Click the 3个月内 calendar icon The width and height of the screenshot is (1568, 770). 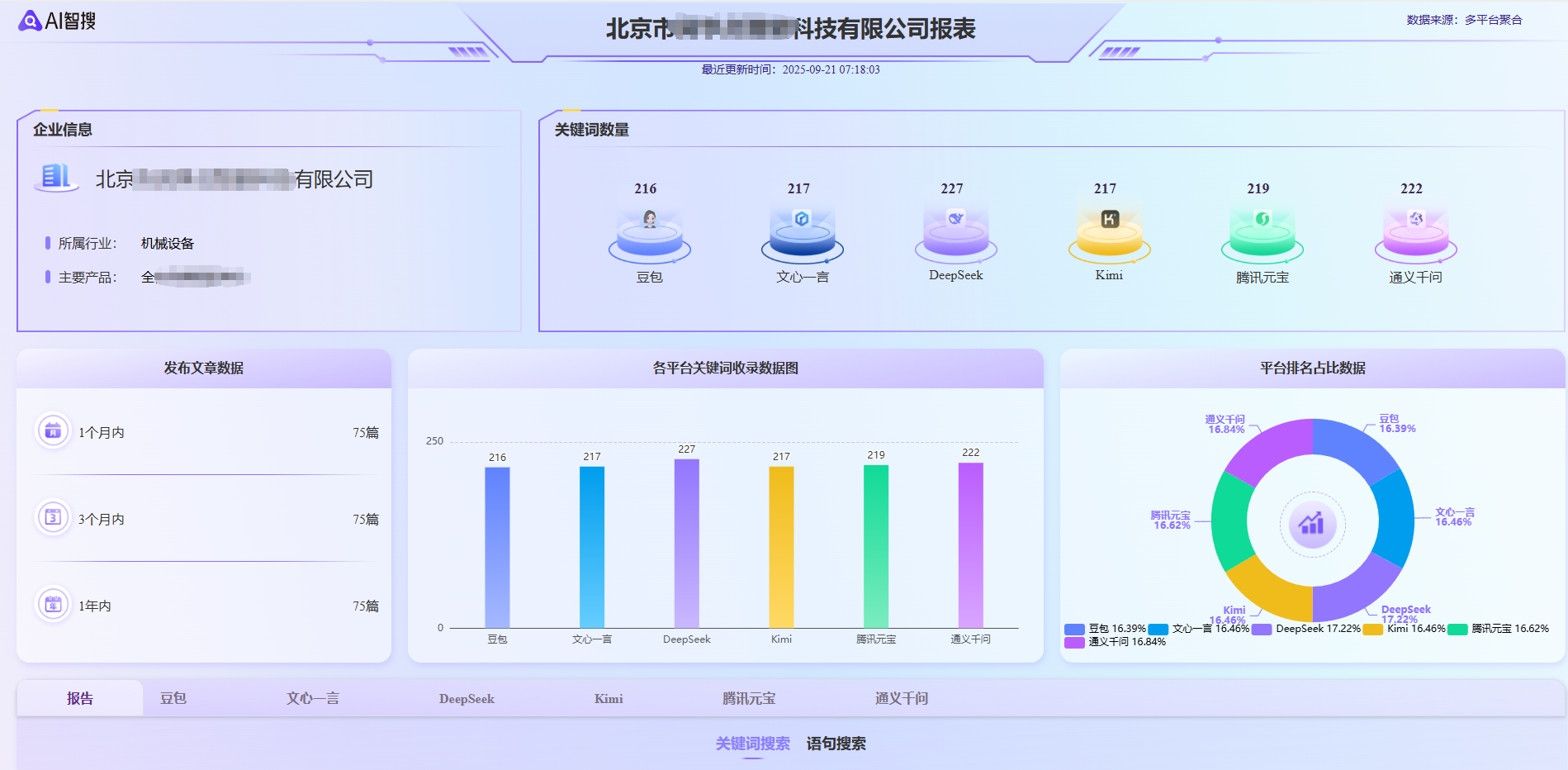coord(53,518)
